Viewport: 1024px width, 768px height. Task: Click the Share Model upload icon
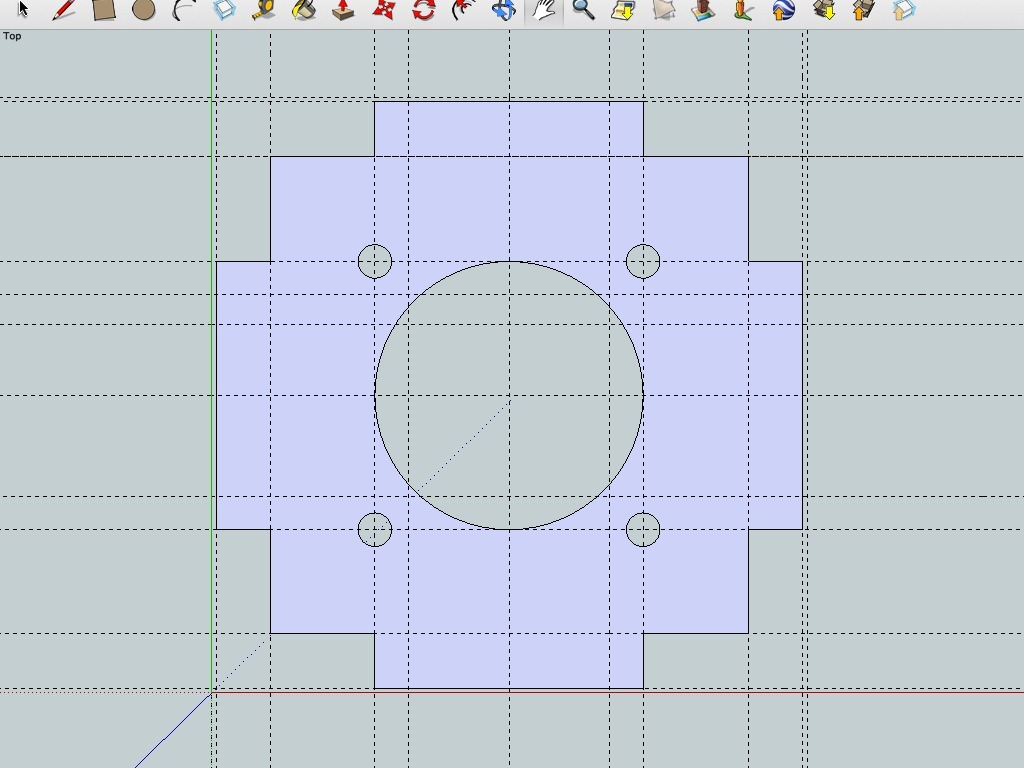point(864,9)
